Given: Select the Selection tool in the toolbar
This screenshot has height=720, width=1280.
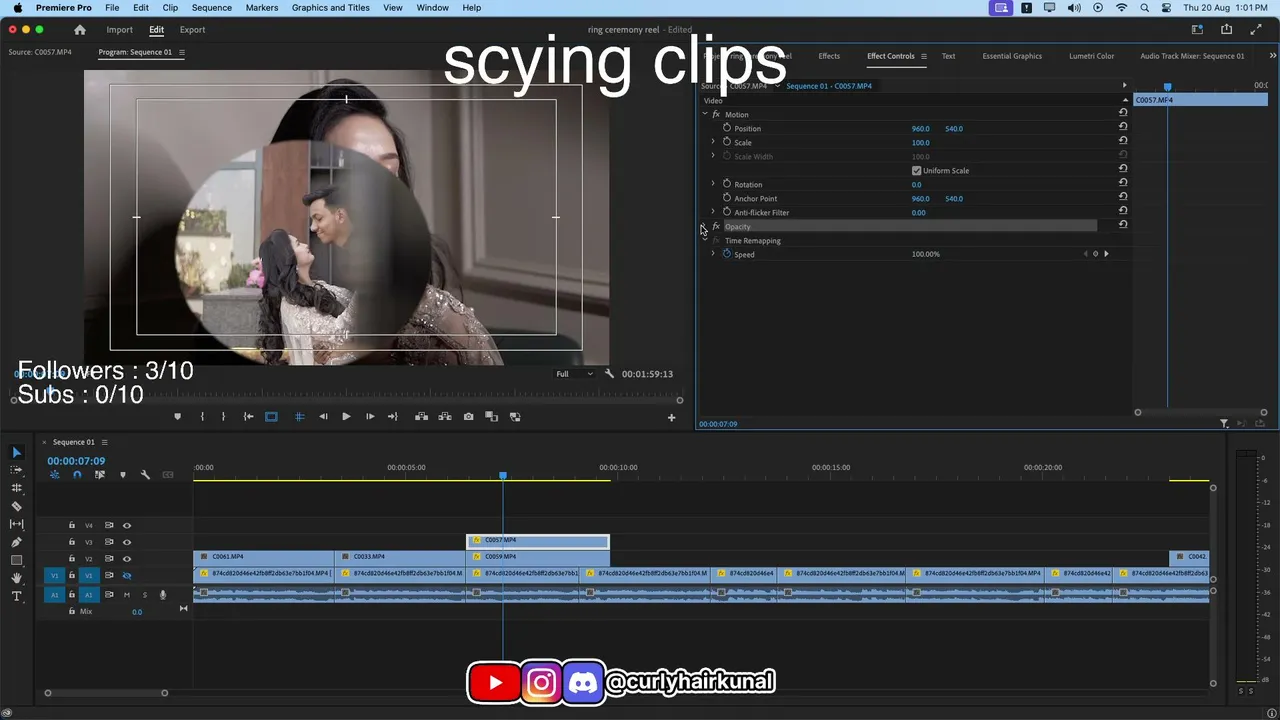Looking at the screenshot, I should click(16, 453).
